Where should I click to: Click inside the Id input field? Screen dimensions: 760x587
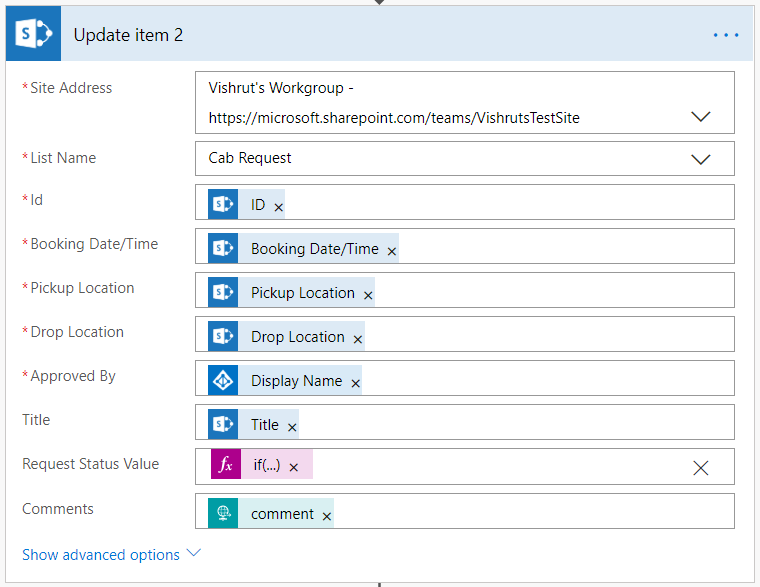tap(465, 202)
